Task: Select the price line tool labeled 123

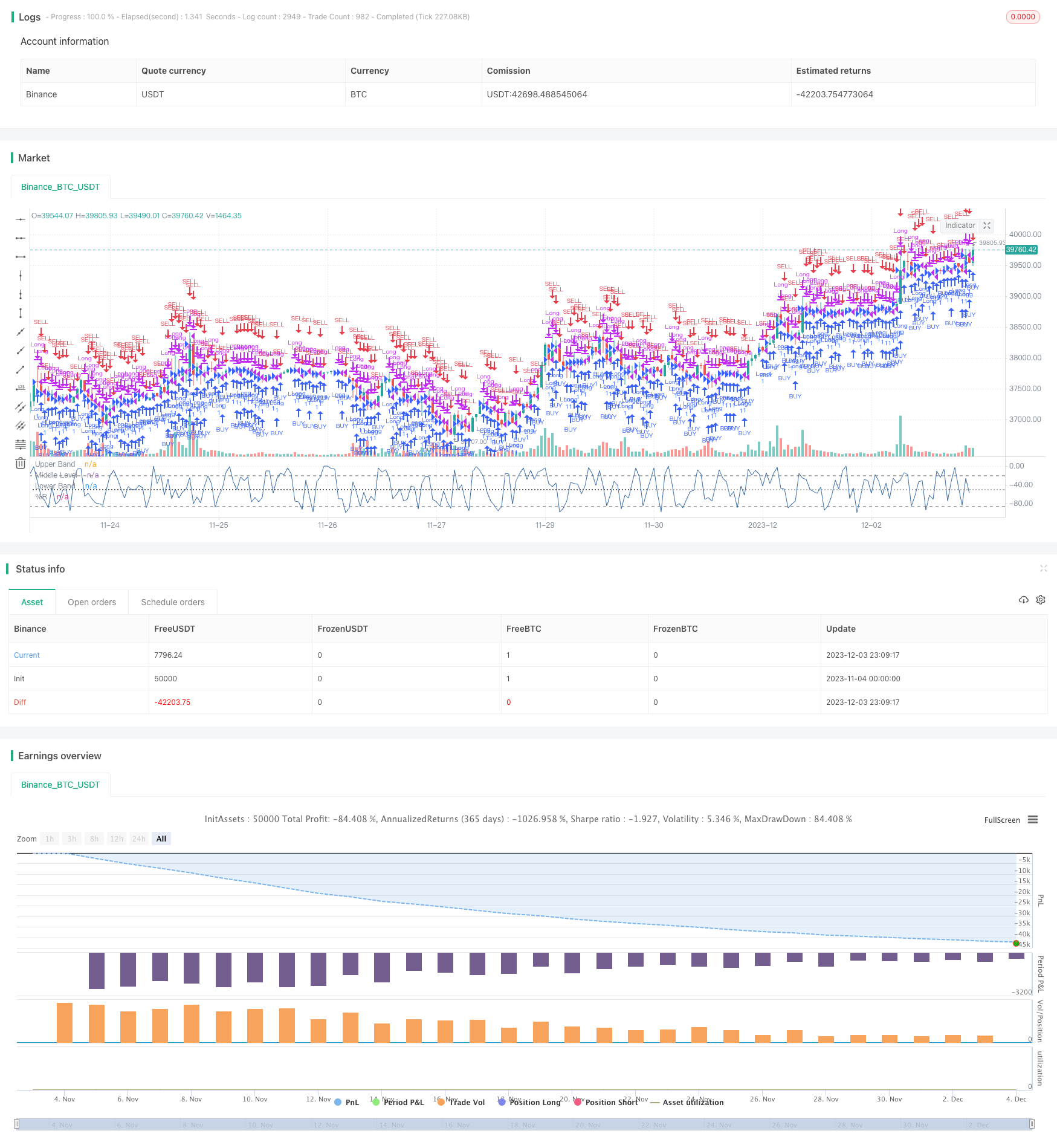Action: [x=21, y=388]
